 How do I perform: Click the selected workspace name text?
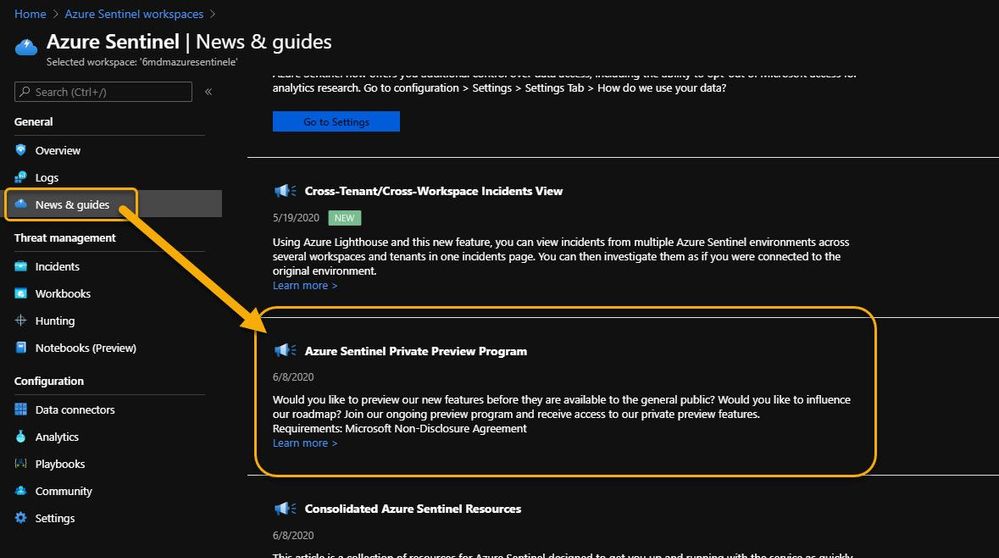142,62
